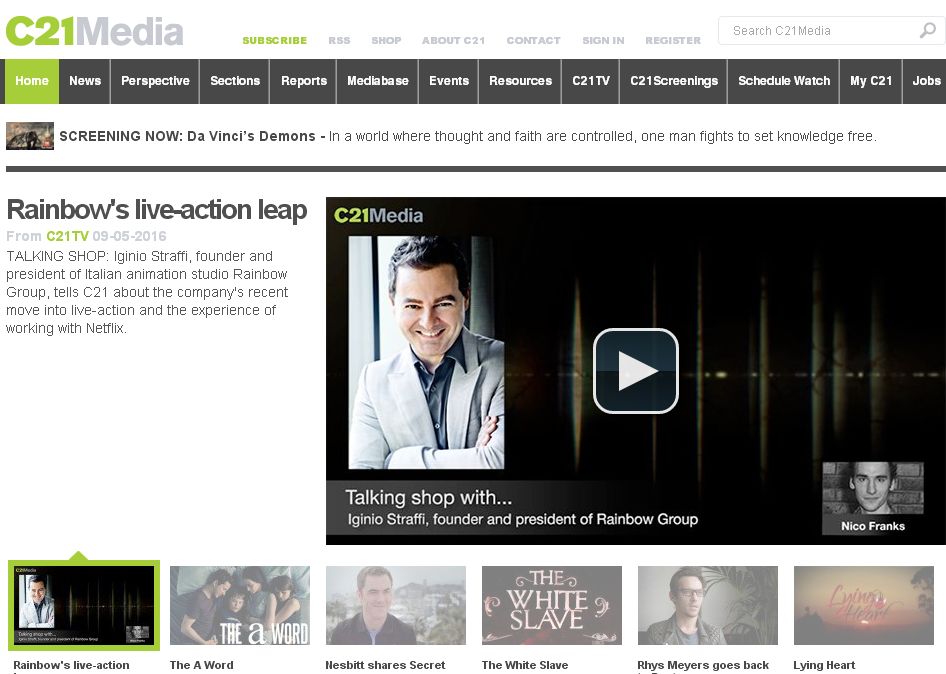Image resolution: width=946 pixels, height=674 pixels.
Task: Open the ABOUT C21 link
Action: (x=453, y=40)
